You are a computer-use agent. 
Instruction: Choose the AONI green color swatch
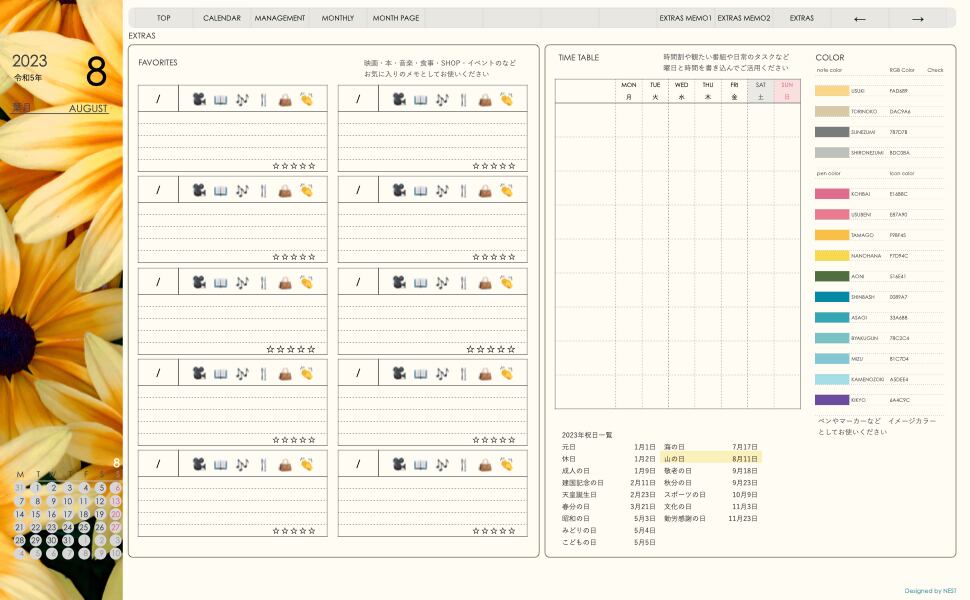point(832,276)
